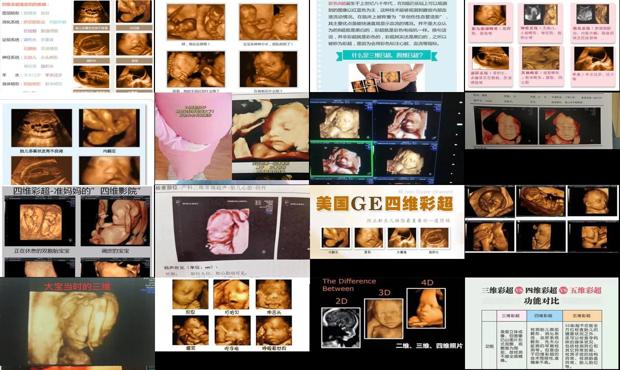Open the 美国GE四维彩超 thumbnail
Screen dimensions: 620x370
pos(387,222)
